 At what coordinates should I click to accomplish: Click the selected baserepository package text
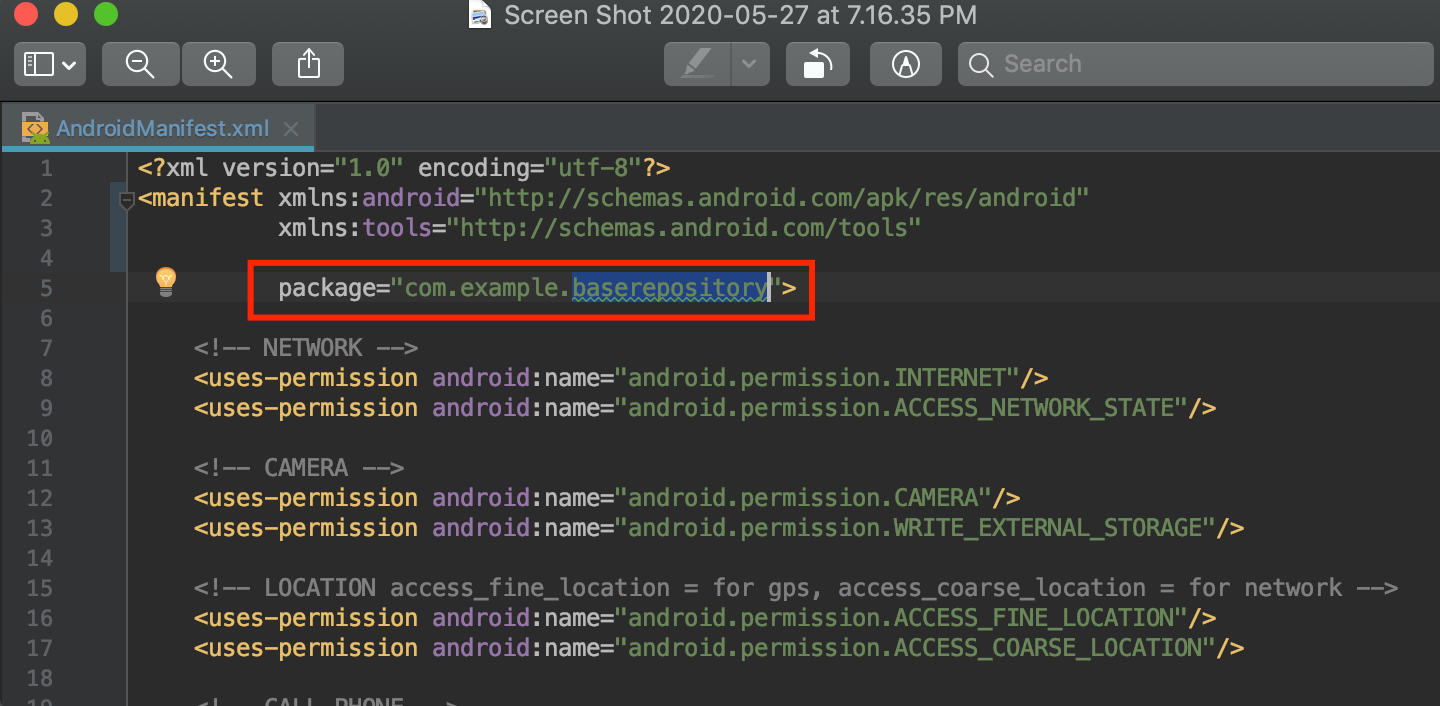point(670,288)
